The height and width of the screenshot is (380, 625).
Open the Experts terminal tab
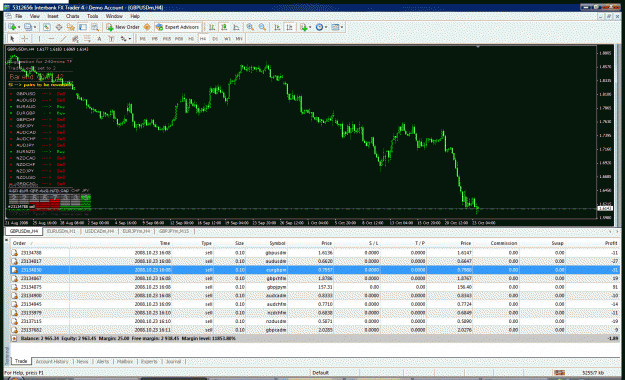[x=149, y=362]
